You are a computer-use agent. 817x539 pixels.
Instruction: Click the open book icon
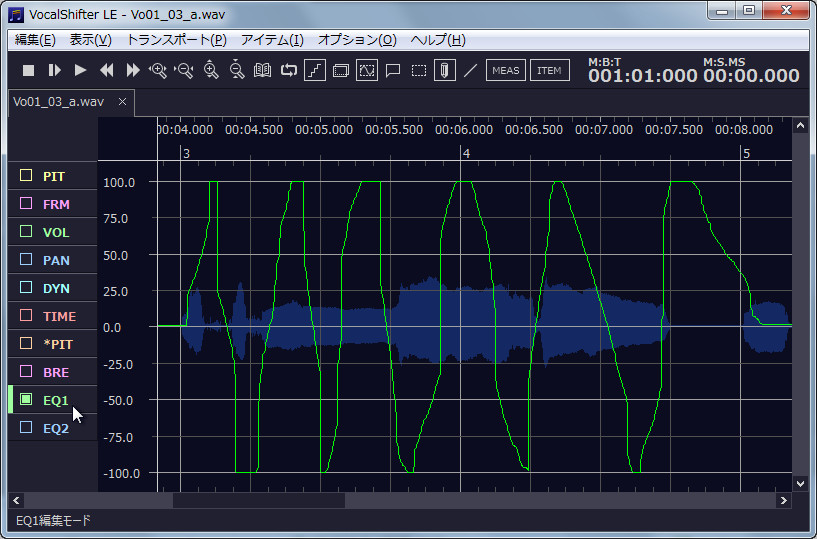(x=263, y=70)
